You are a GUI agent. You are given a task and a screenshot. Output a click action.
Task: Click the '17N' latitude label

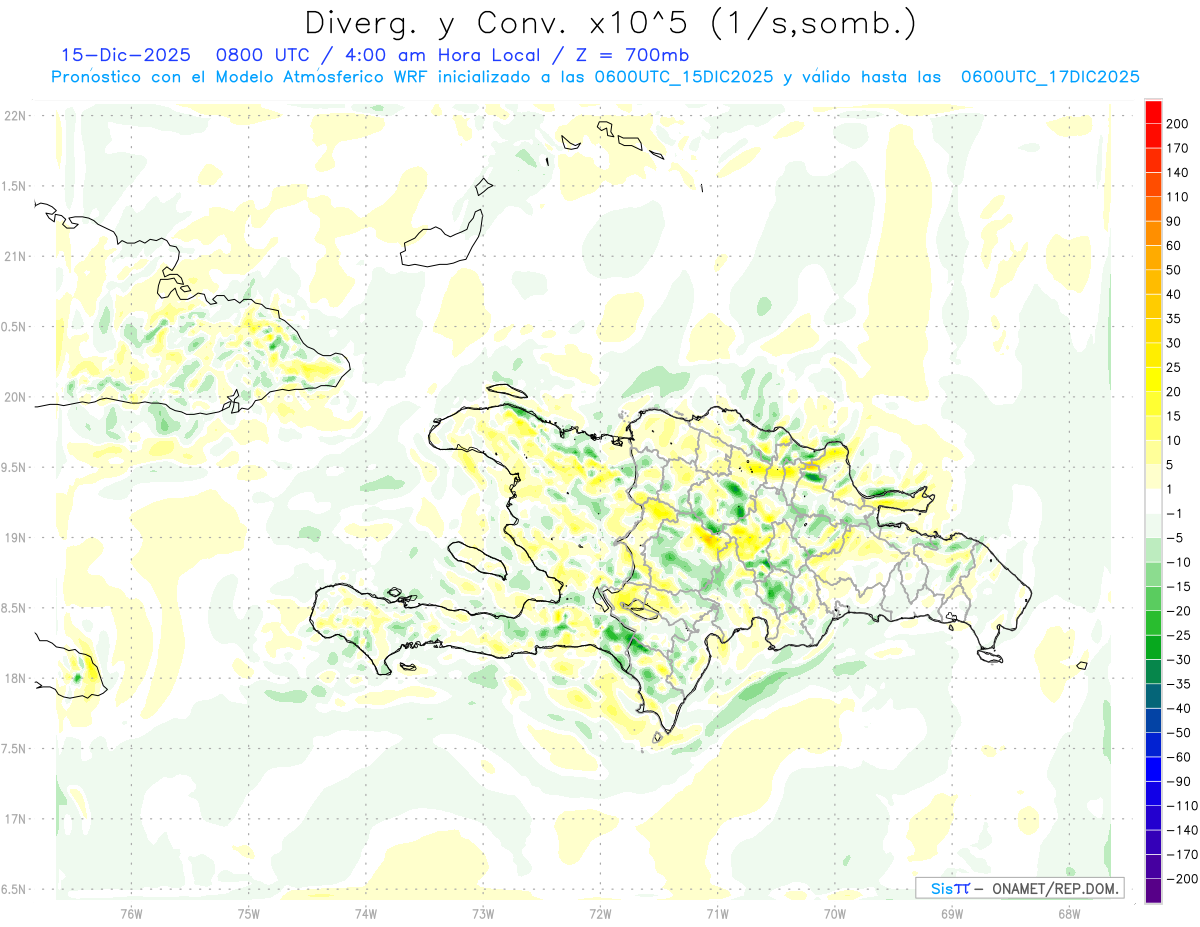pos(14,820)
